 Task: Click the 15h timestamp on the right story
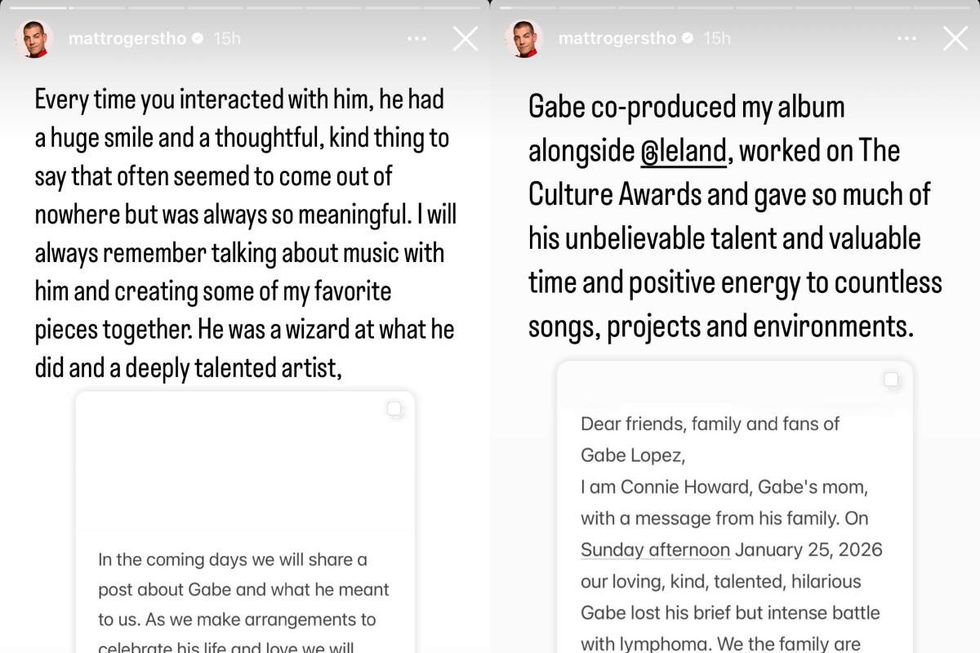pos(719,39)
